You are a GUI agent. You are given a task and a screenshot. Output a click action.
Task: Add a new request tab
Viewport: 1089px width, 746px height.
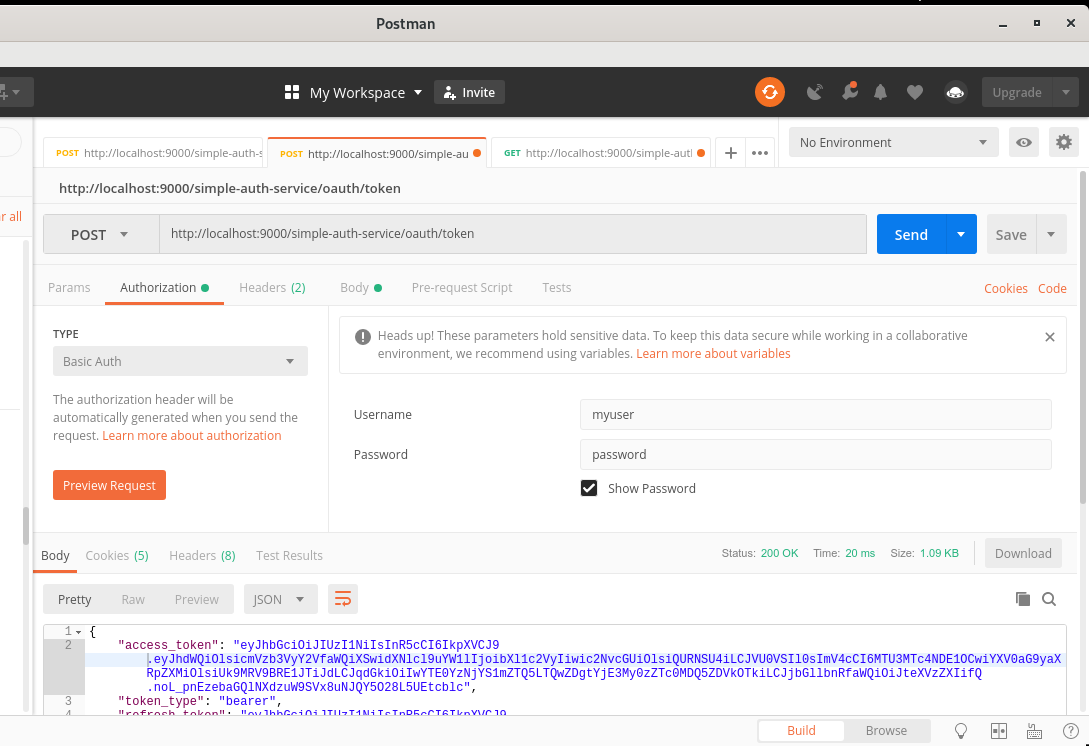[x=730, y=153]
